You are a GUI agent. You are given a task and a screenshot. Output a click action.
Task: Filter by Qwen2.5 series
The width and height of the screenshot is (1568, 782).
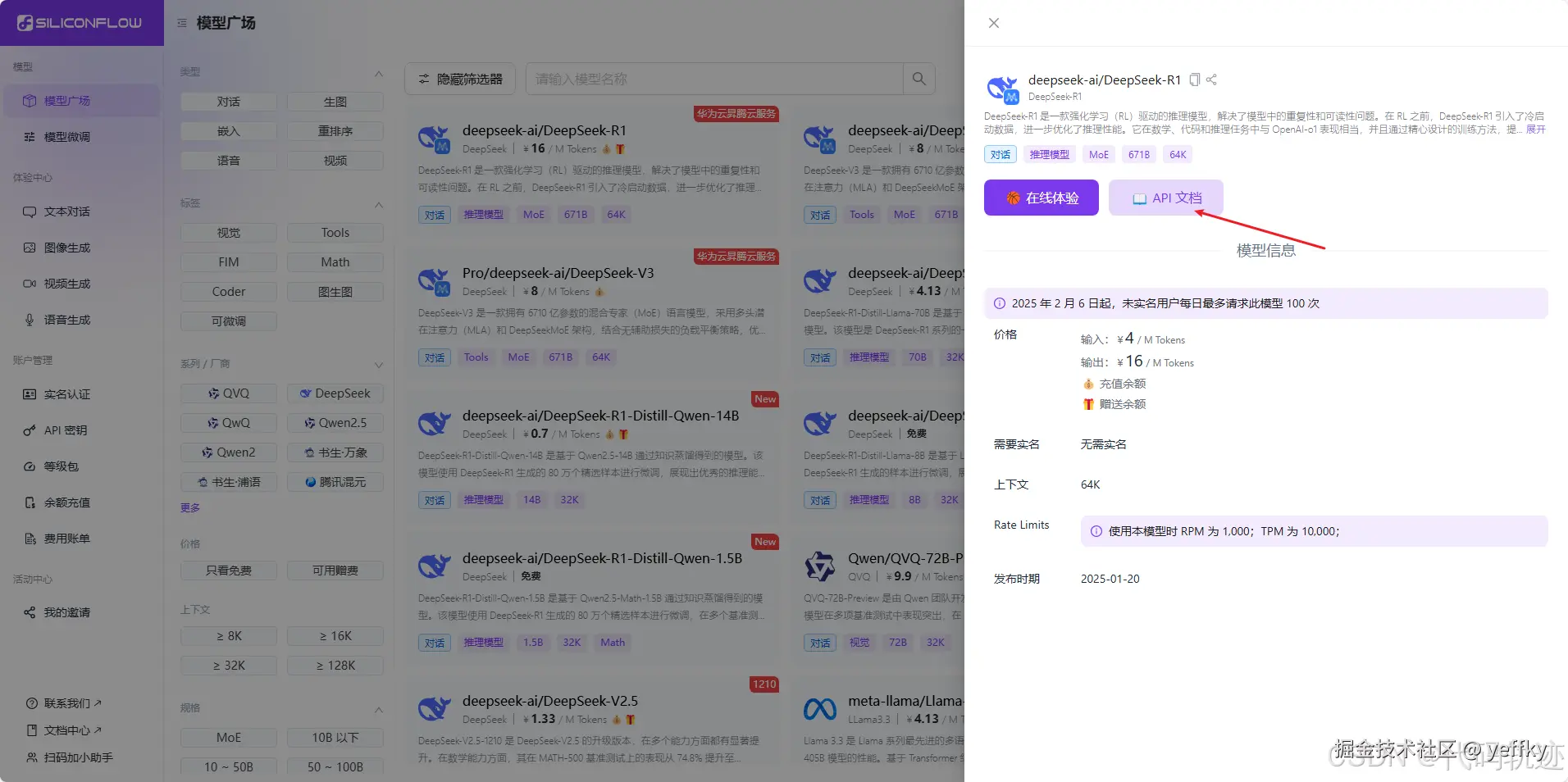coord(335,423)
